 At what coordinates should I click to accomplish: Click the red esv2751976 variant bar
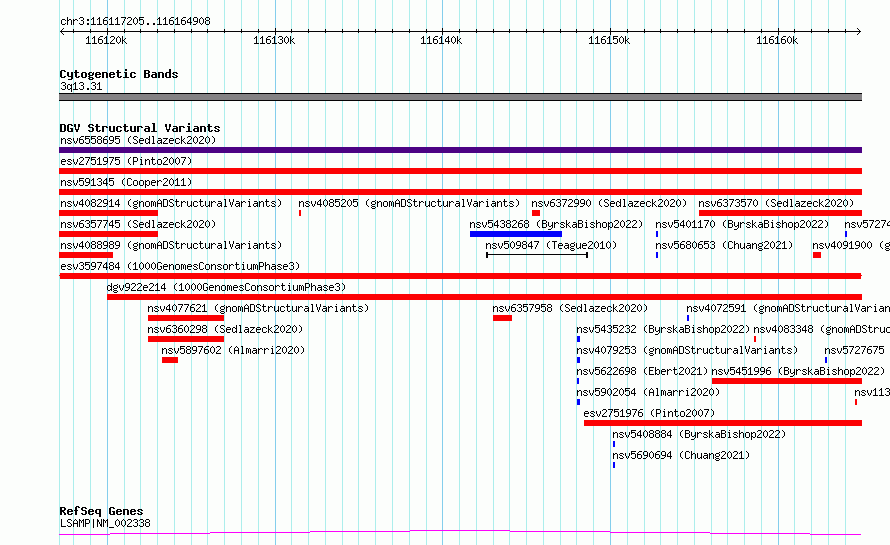pos(723,423)
